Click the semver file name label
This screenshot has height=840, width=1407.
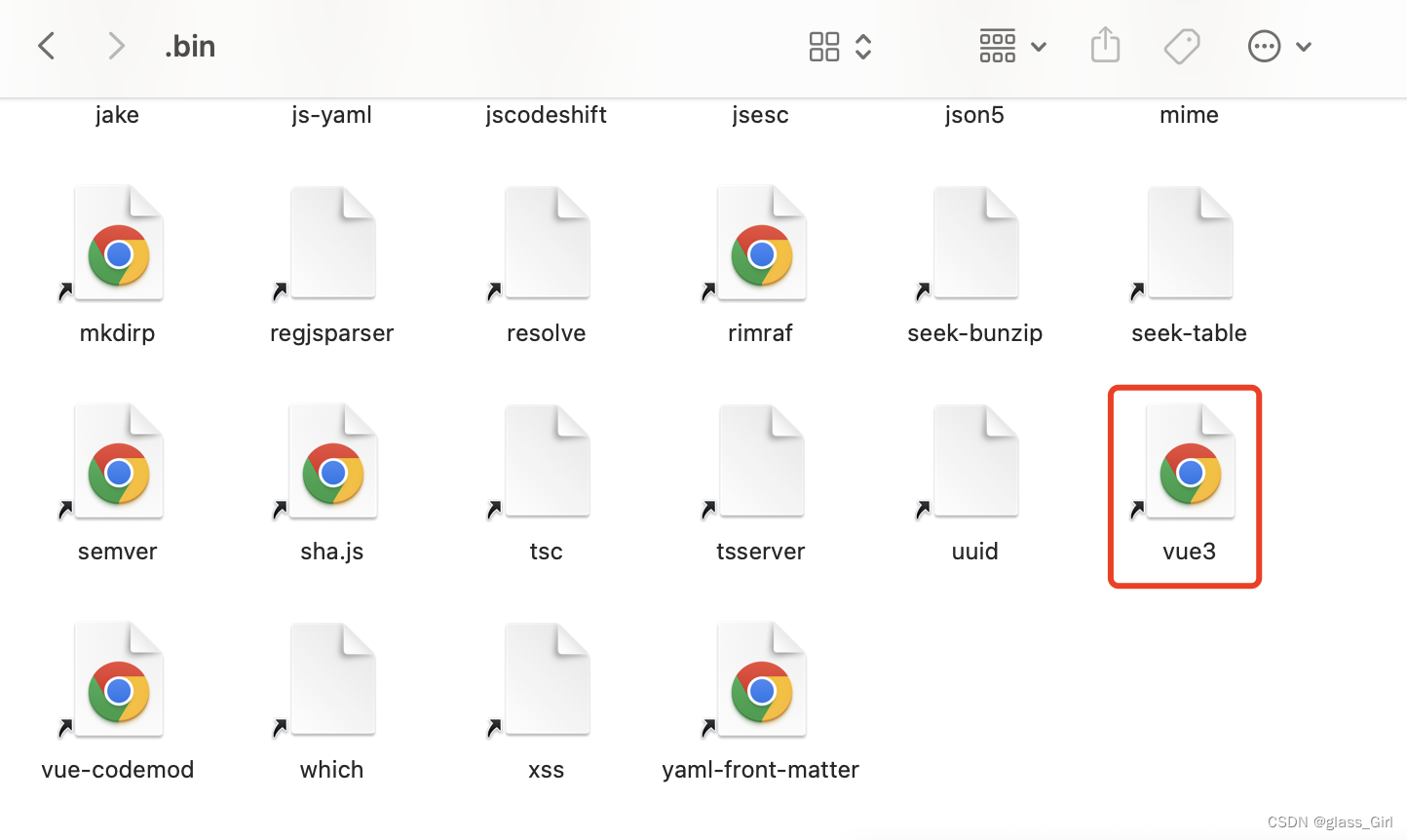[117, 552]
